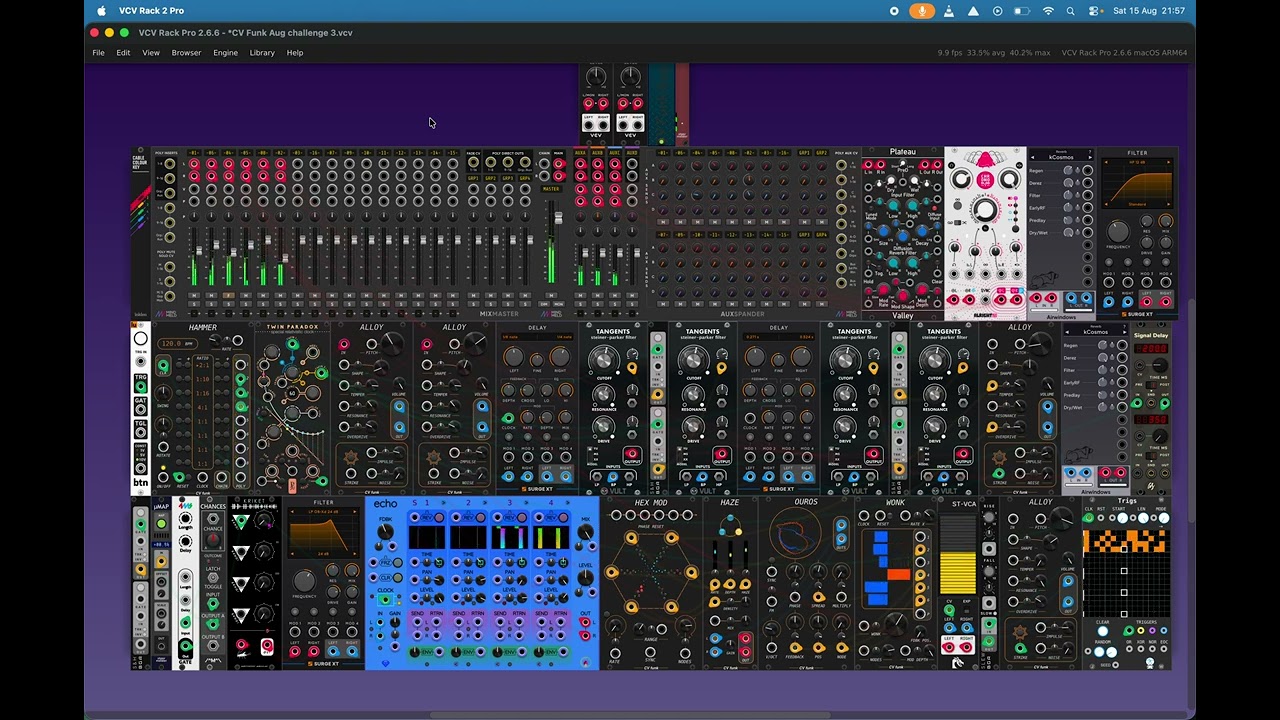Image resolution: width=1280 pixels, height=720 pixels.
Task: Open the kCosmos effect selector beside Signal Delay
Action: click(1095, 332)
